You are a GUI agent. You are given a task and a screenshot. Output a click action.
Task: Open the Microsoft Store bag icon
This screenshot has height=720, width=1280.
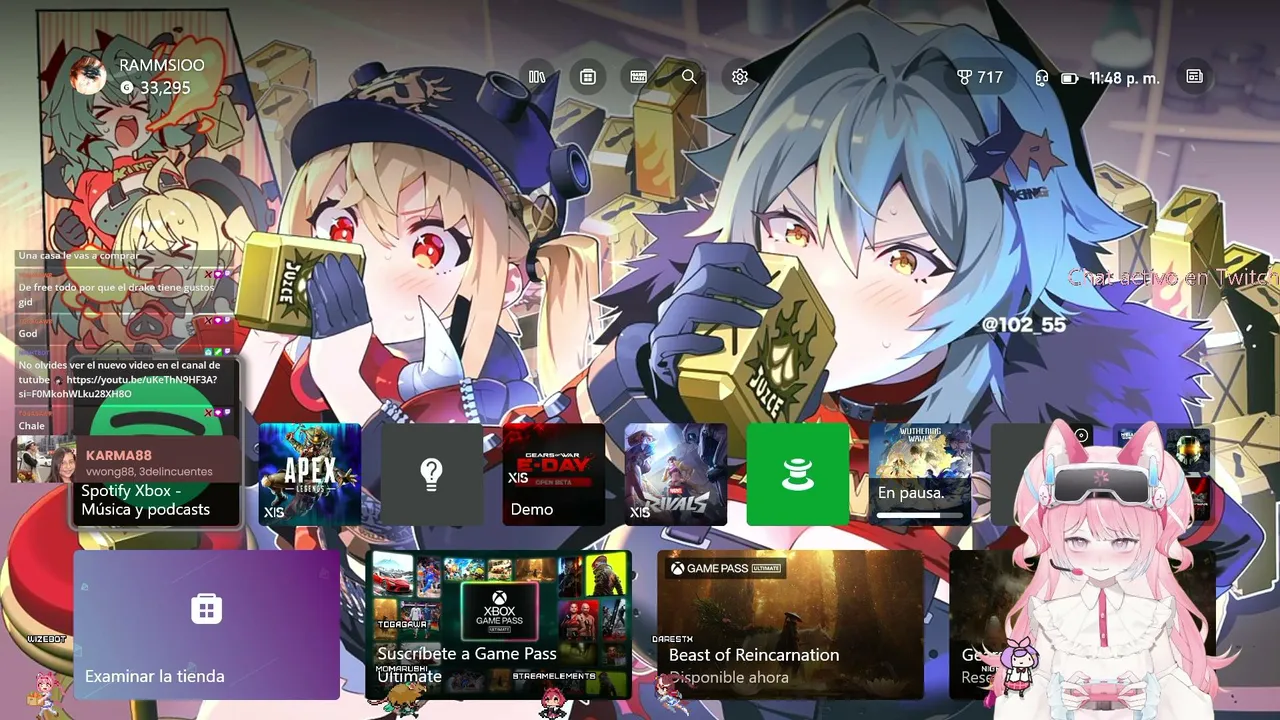coord(588,77)
